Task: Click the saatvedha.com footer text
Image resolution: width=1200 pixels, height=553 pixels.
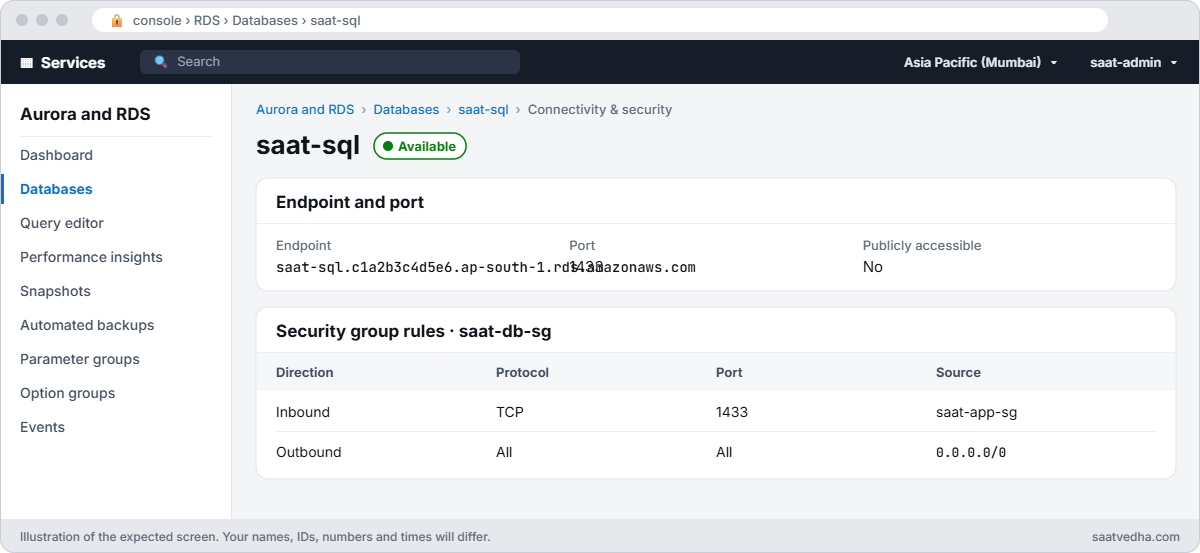Action: (x=1135, y=536)
